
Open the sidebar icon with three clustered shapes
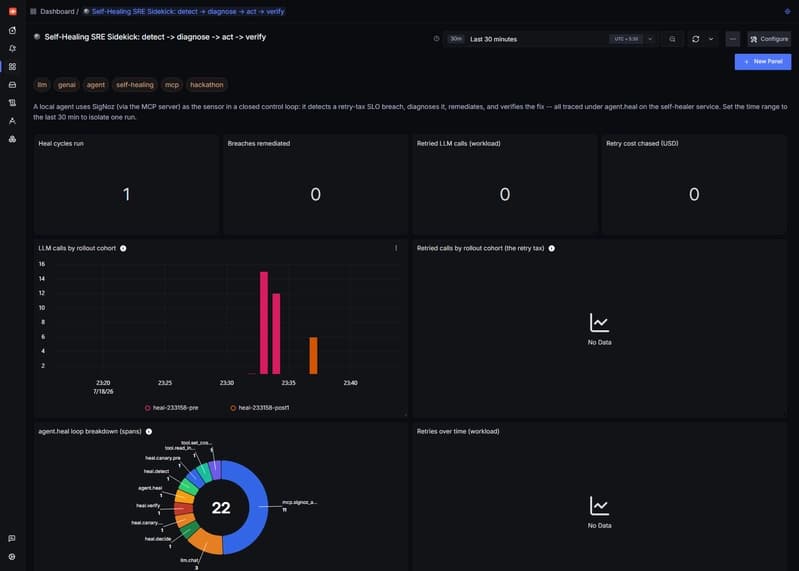pos(12,139)
